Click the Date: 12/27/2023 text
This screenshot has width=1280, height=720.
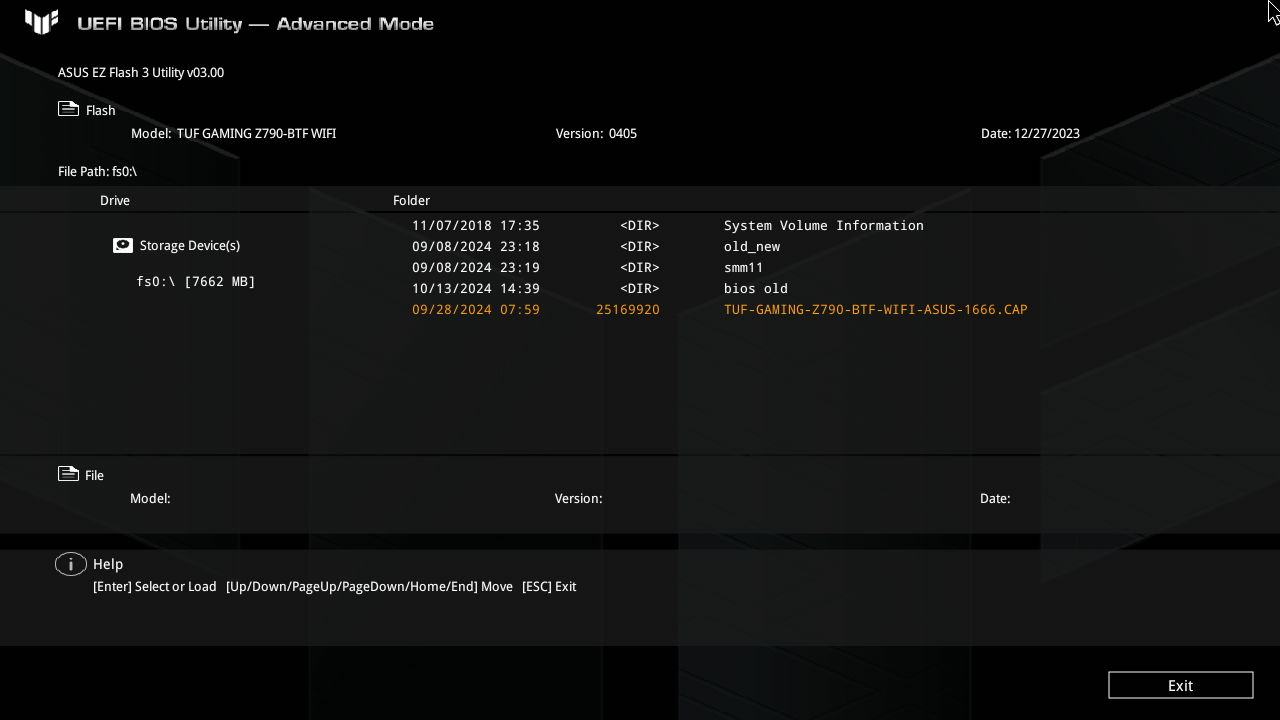(x=1030, y=133)
